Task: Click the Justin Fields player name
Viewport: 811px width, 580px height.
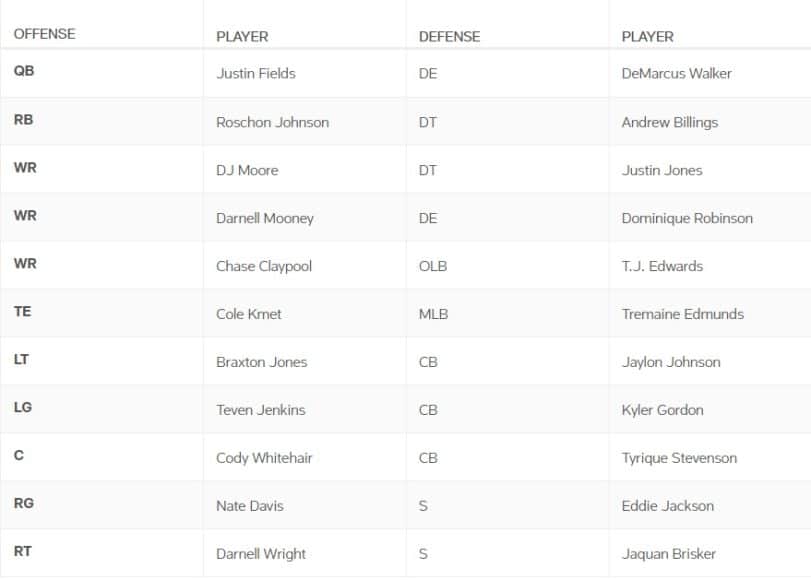Action: (x=256, y=74)
